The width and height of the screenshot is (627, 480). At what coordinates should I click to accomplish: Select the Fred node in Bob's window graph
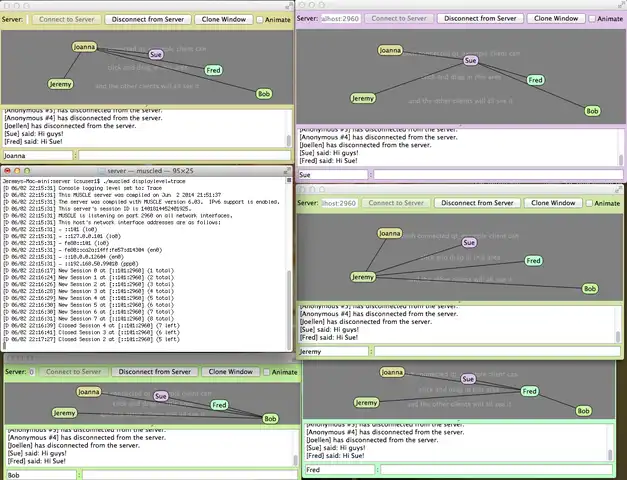[219, 405]
